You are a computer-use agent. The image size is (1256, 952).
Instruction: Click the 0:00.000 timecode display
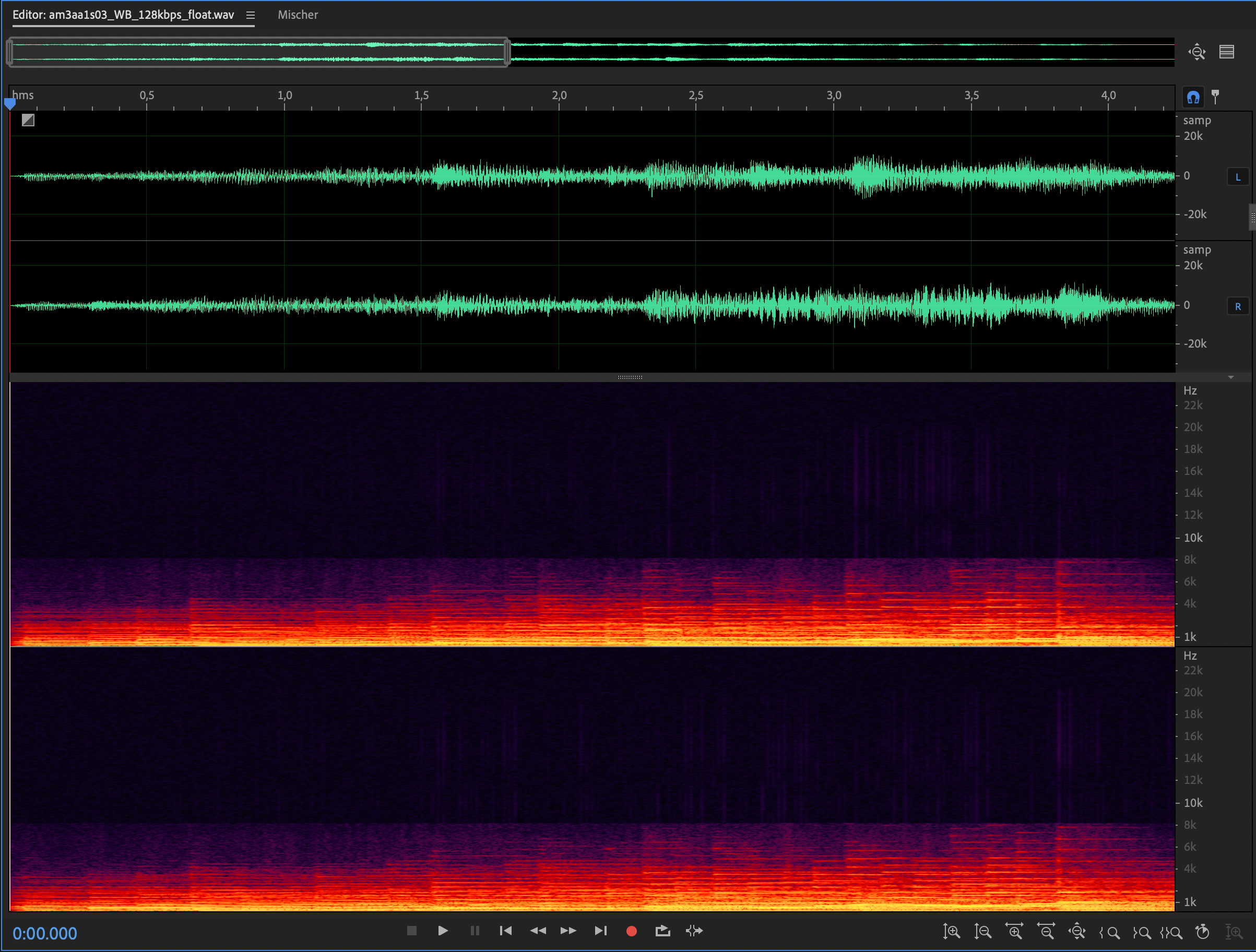45,933
